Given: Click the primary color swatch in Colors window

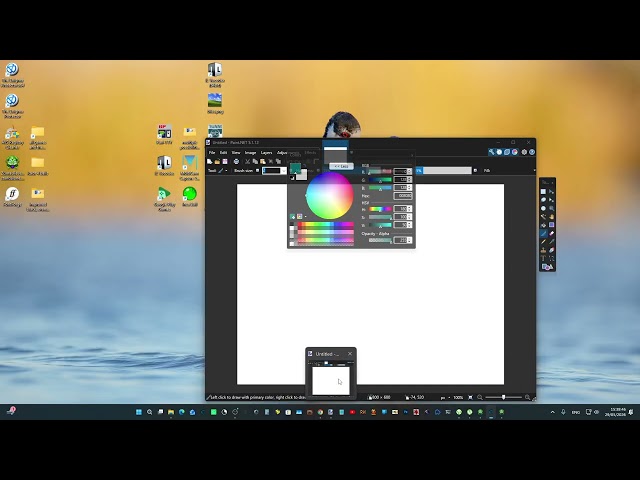Looking at the screenshot, I should [295, 168].
